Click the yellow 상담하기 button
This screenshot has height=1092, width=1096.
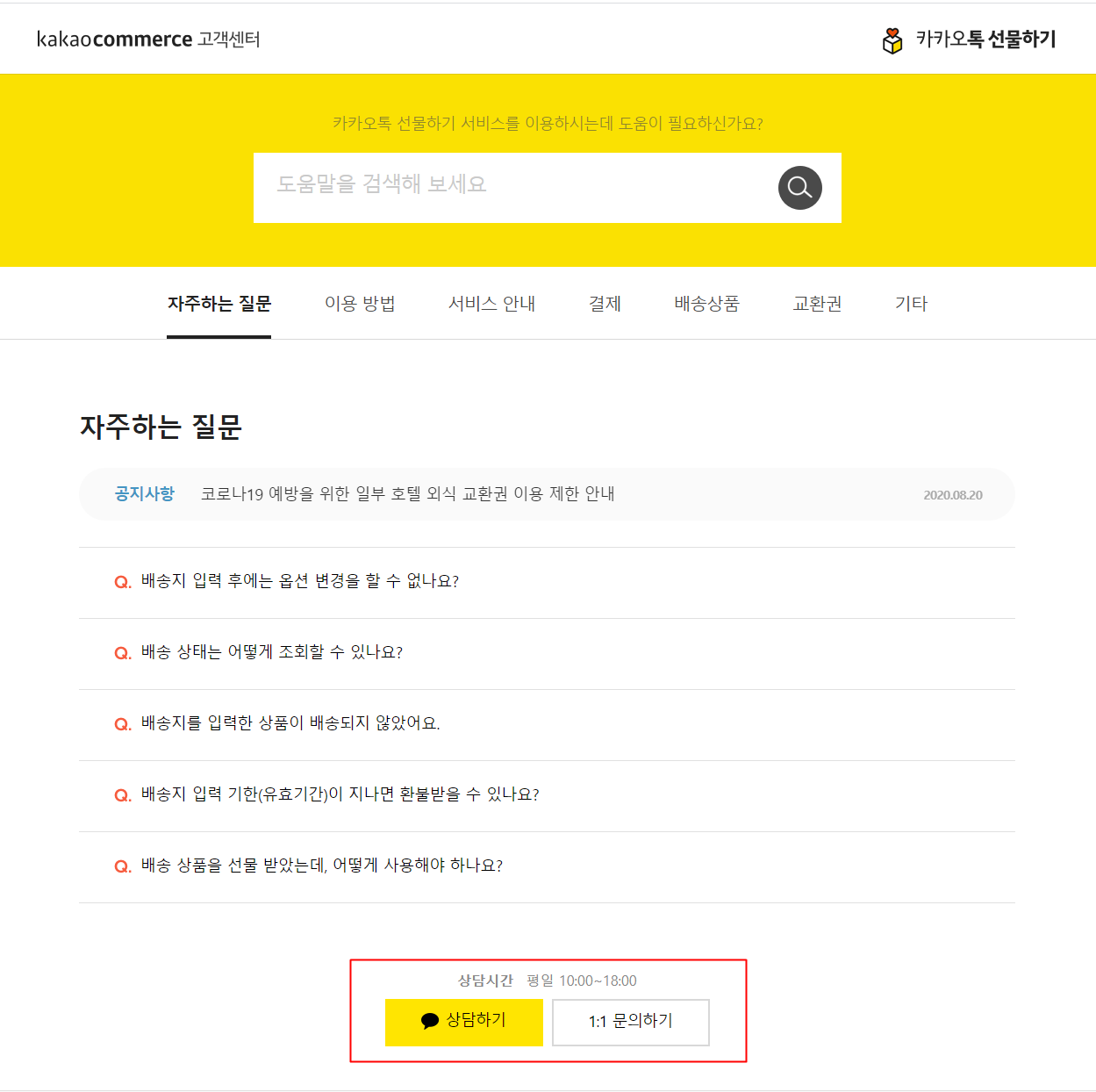464,1022
